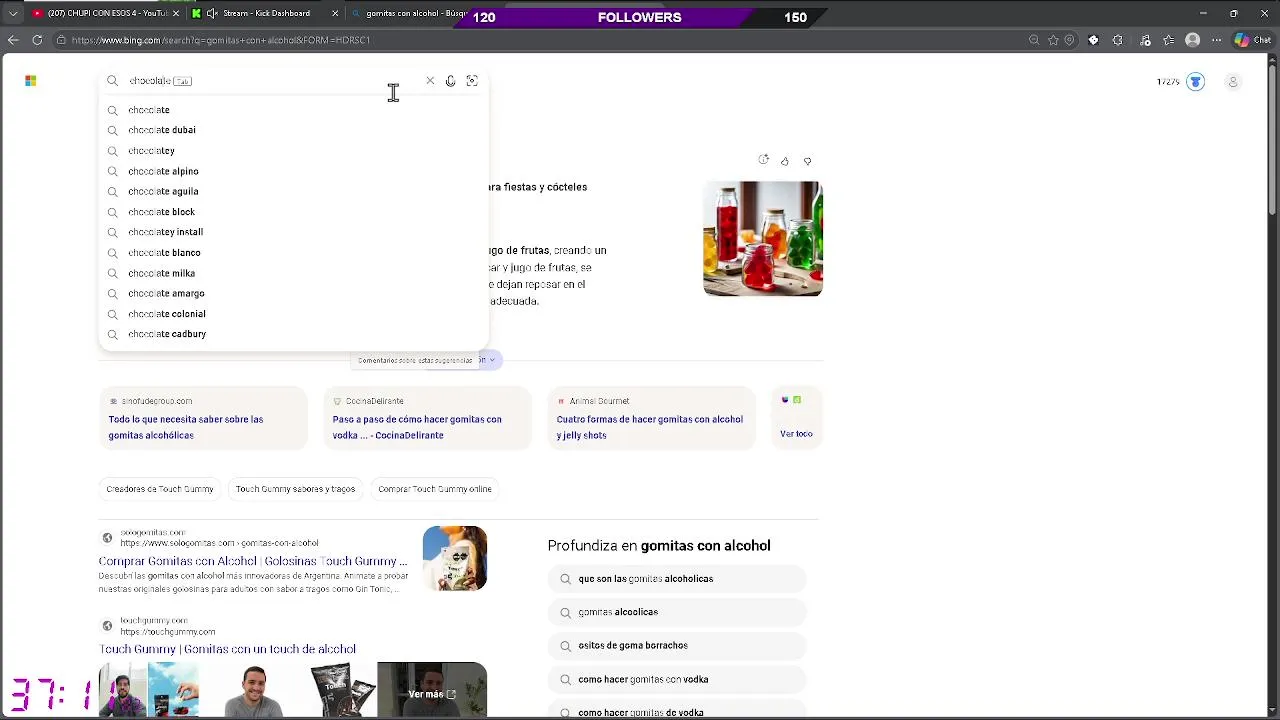Open 'Touch Gummy | Gomitas con un touch' link
Screen dimensions: 1280x720
(227, 649)
